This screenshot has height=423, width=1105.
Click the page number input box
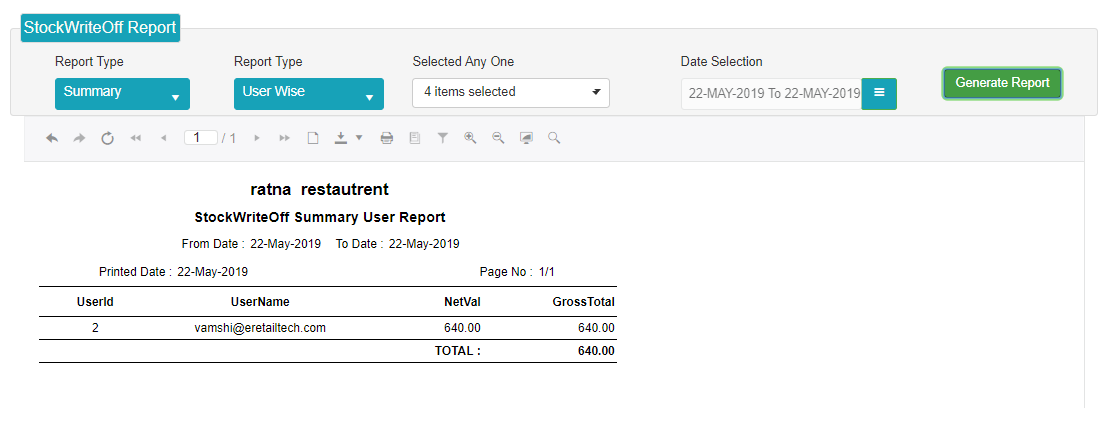pos(201,137)
